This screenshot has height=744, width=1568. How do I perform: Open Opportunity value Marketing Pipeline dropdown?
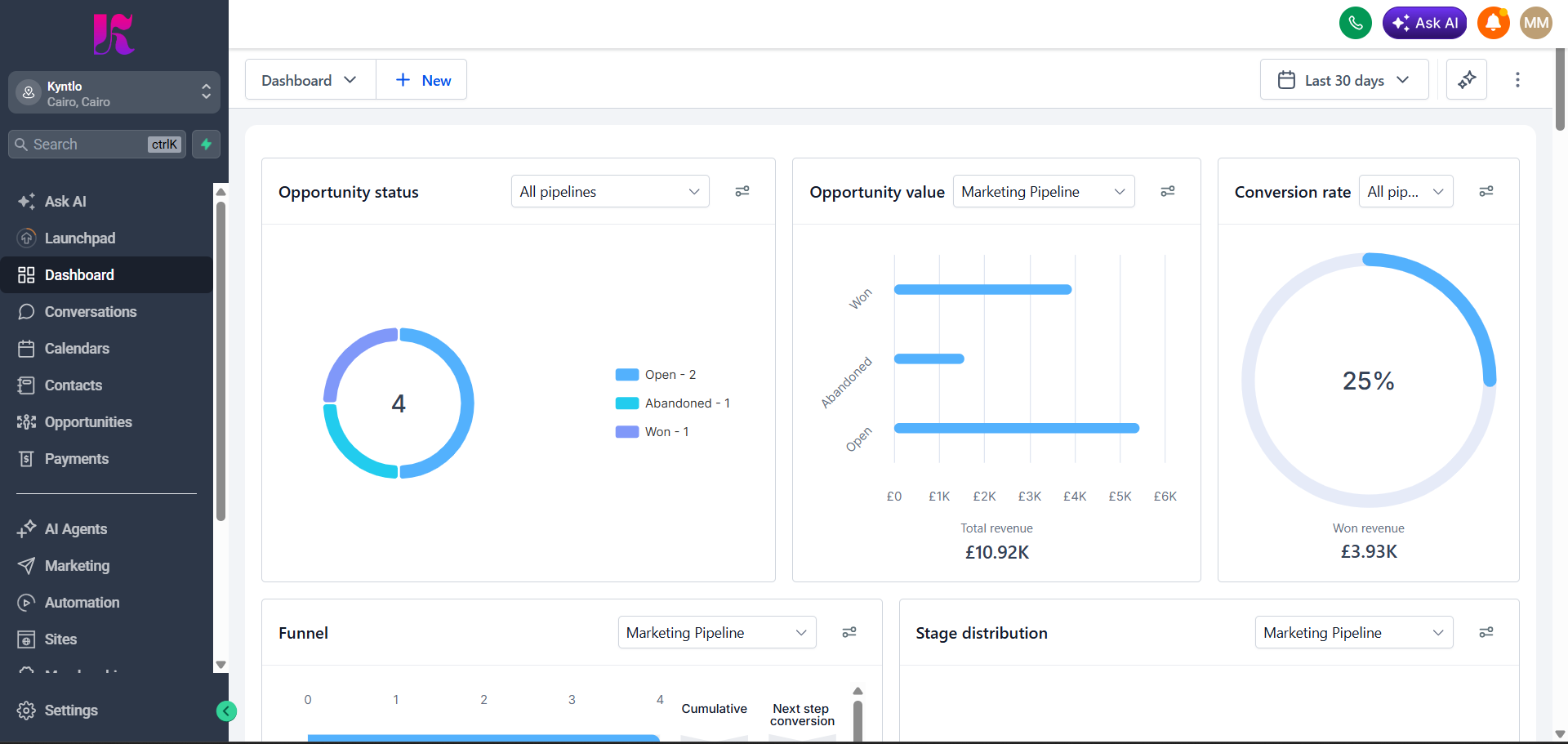click(x=1044, y=191)
